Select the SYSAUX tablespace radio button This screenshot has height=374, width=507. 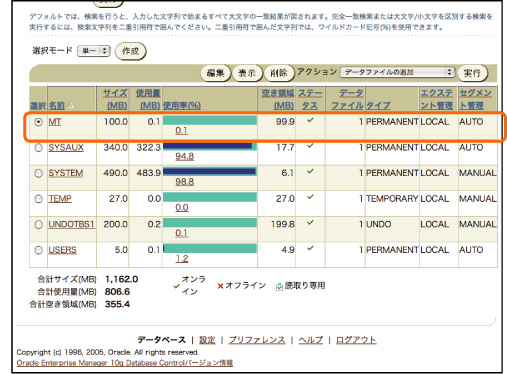(x=39, y=148)
